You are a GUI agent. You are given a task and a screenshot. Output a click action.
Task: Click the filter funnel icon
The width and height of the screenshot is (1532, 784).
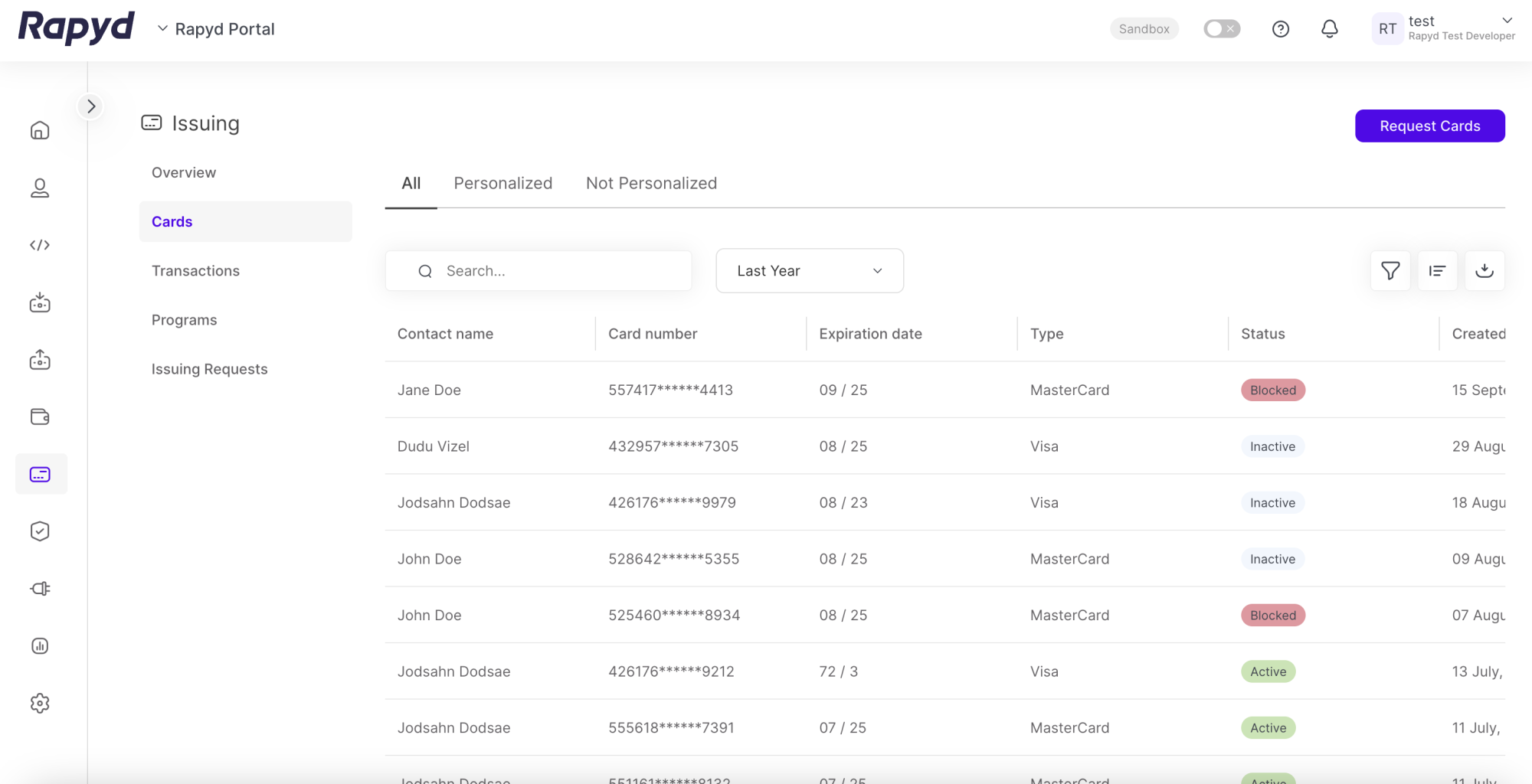pyautogui.click(x=1390, y=270)
